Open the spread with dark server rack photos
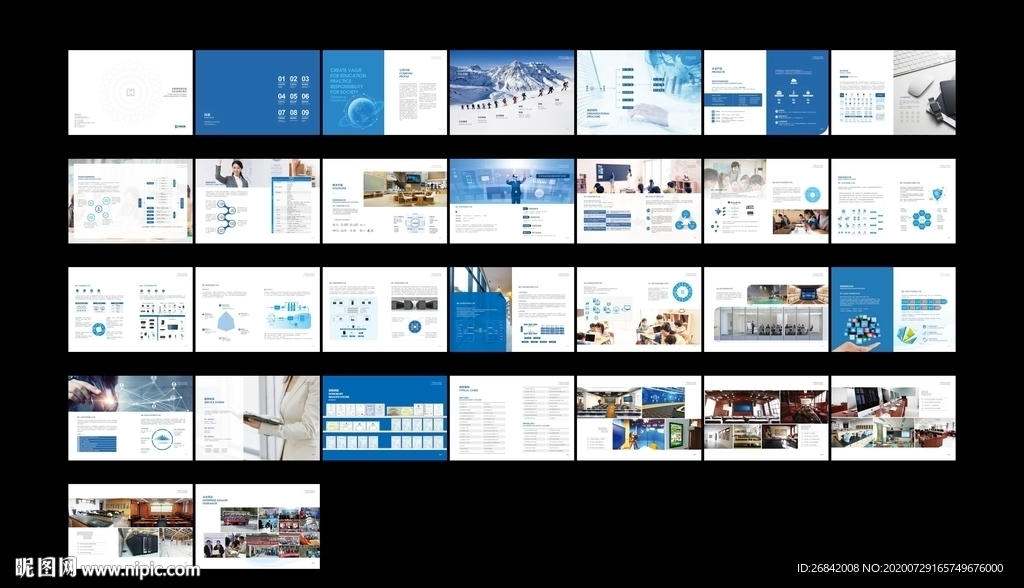This screenshot has width=1024, height=588. [385, 309]
